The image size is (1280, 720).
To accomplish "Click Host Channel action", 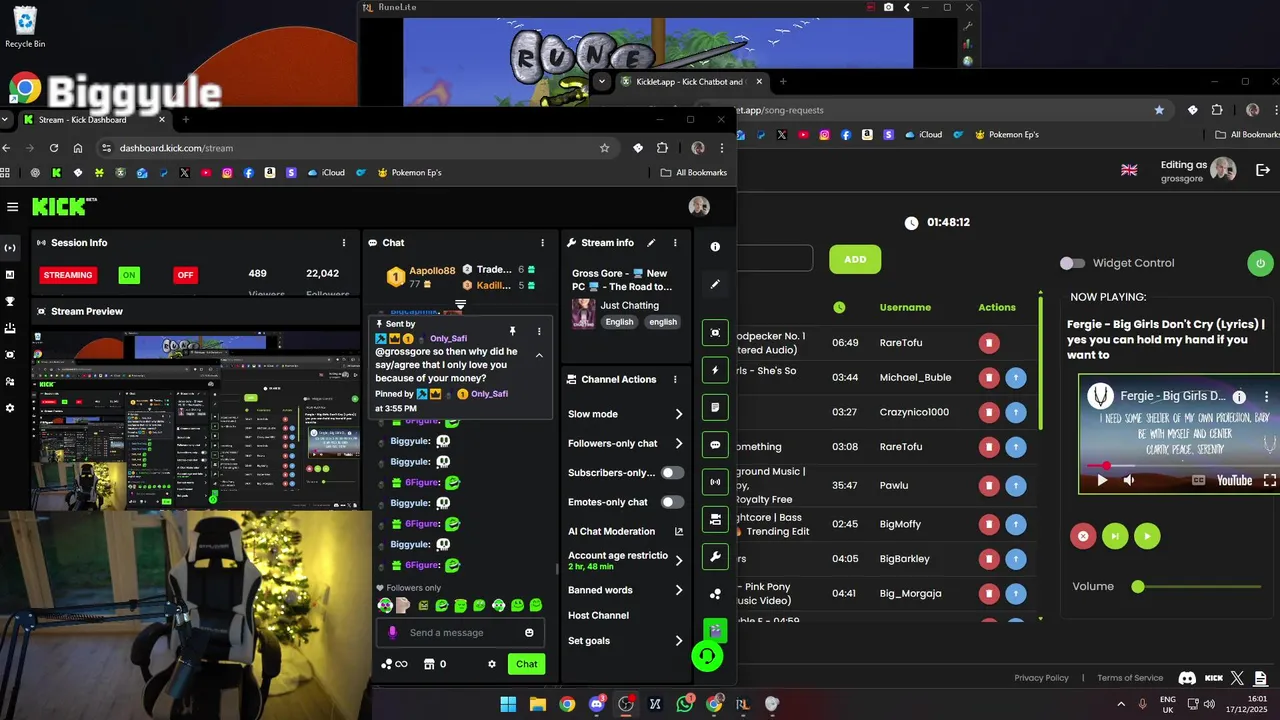I will (598, 615).
